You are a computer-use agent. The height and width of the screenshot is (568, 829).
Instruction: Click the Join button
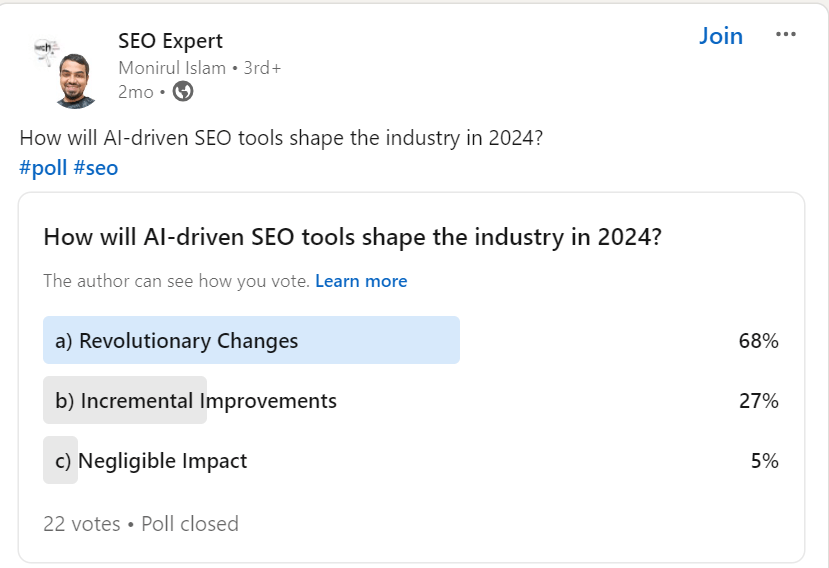[x=720, y=36]
